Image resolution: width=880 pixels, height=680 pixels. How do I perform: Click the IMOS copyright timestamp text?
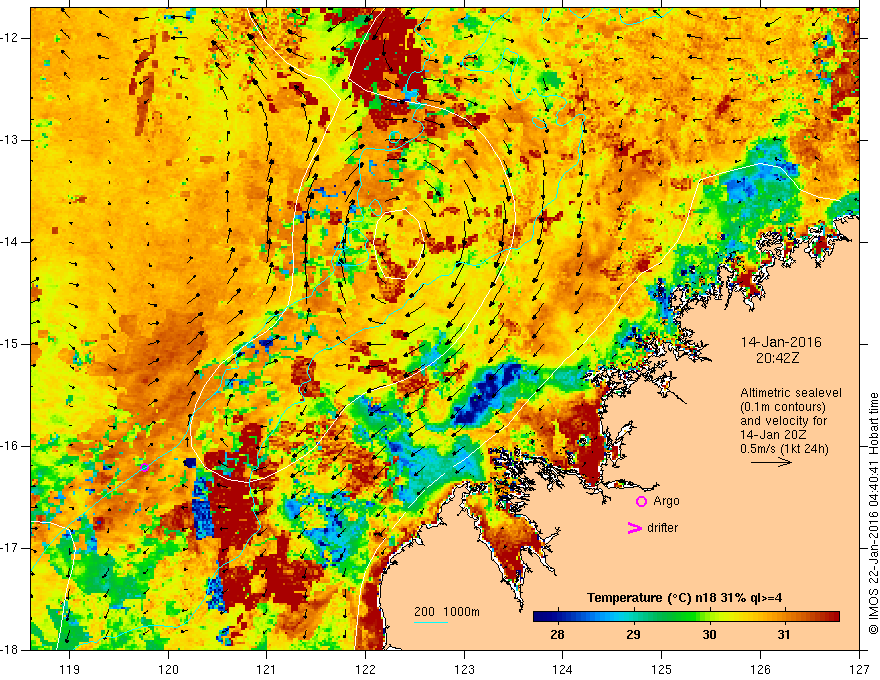click(x=873, y=513)
